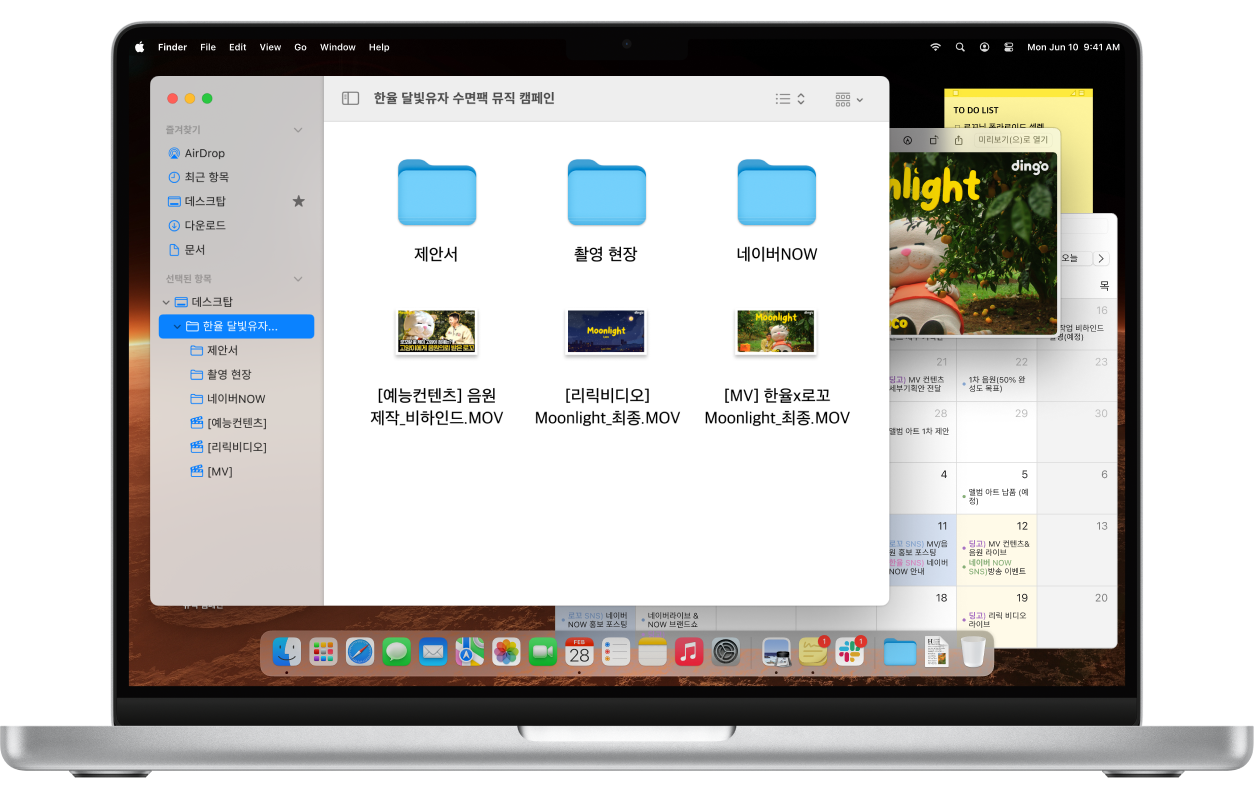
Task: Open the starred 데스크탑 favorite
Action: point(204,201)
